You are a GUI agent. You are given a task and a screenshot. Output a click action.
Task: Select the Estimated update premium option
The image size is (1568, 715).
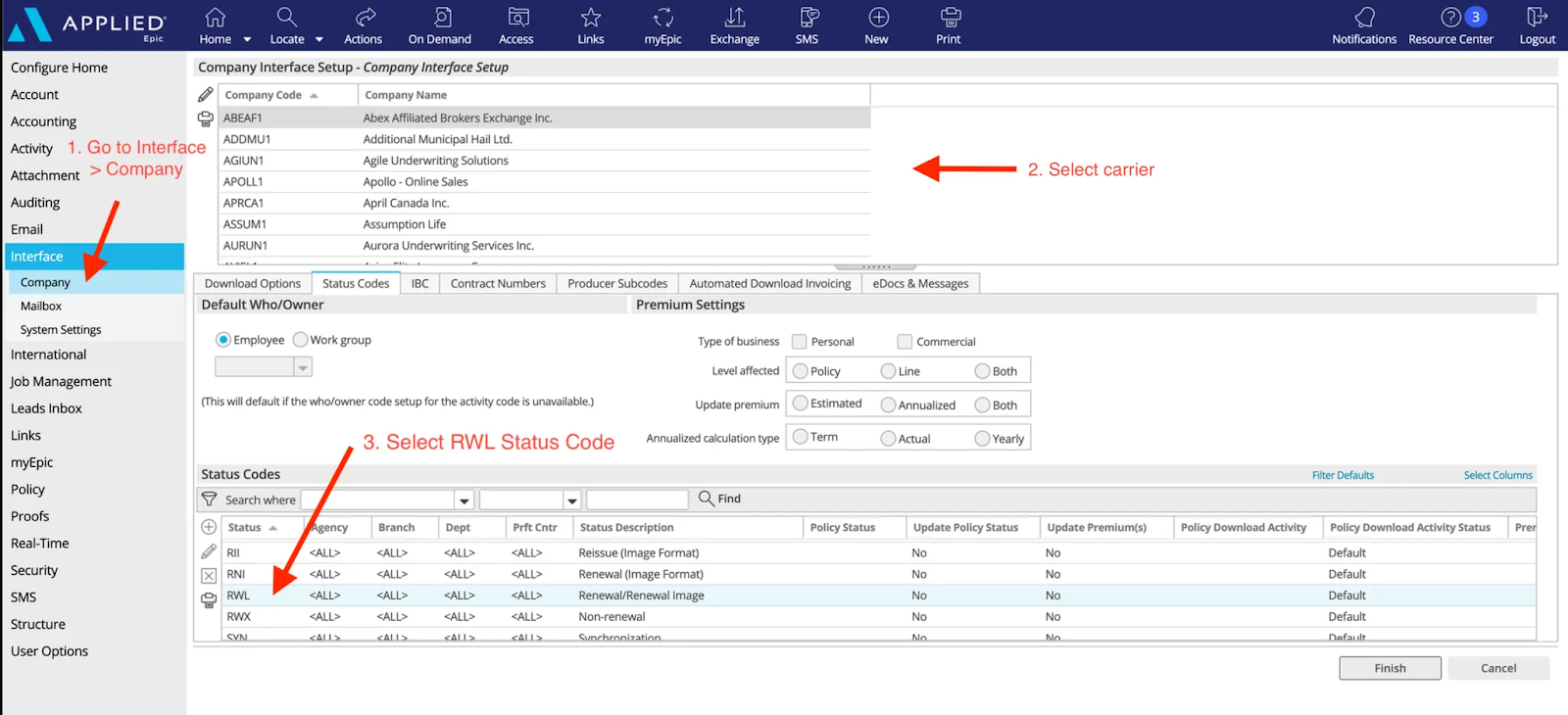point(801,404)
